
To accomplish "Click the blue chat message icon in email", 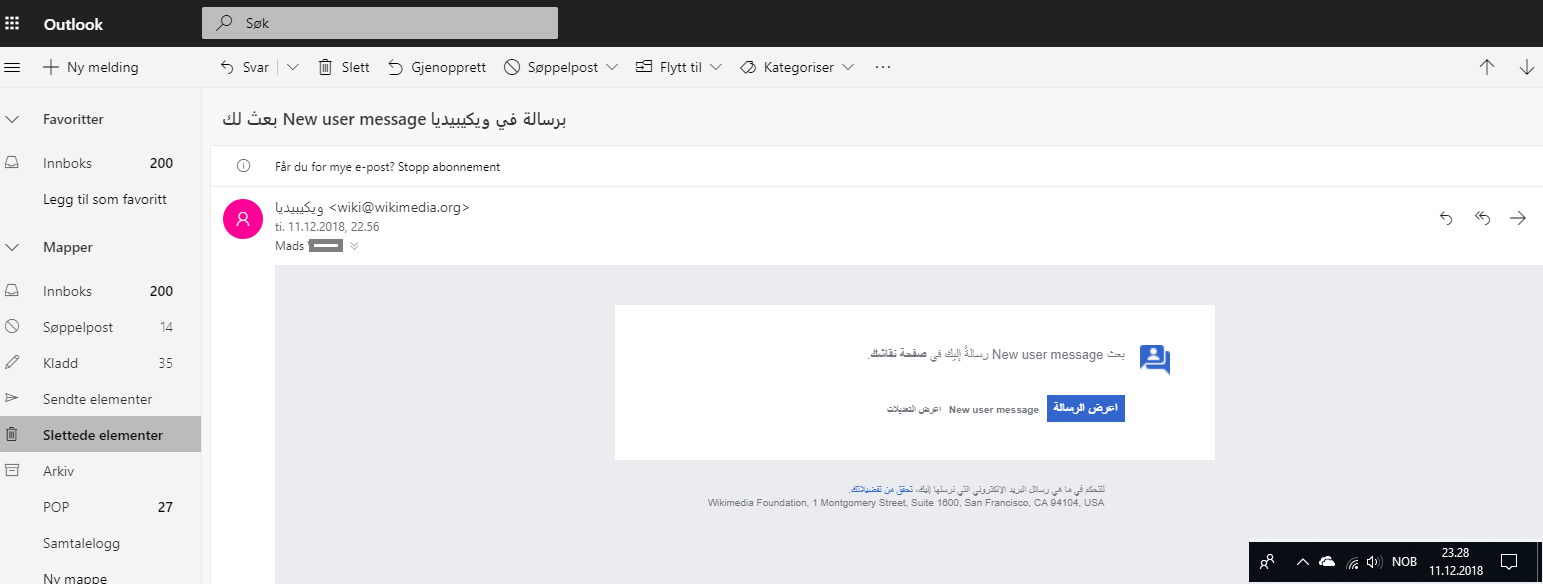I will point(1155,359).
